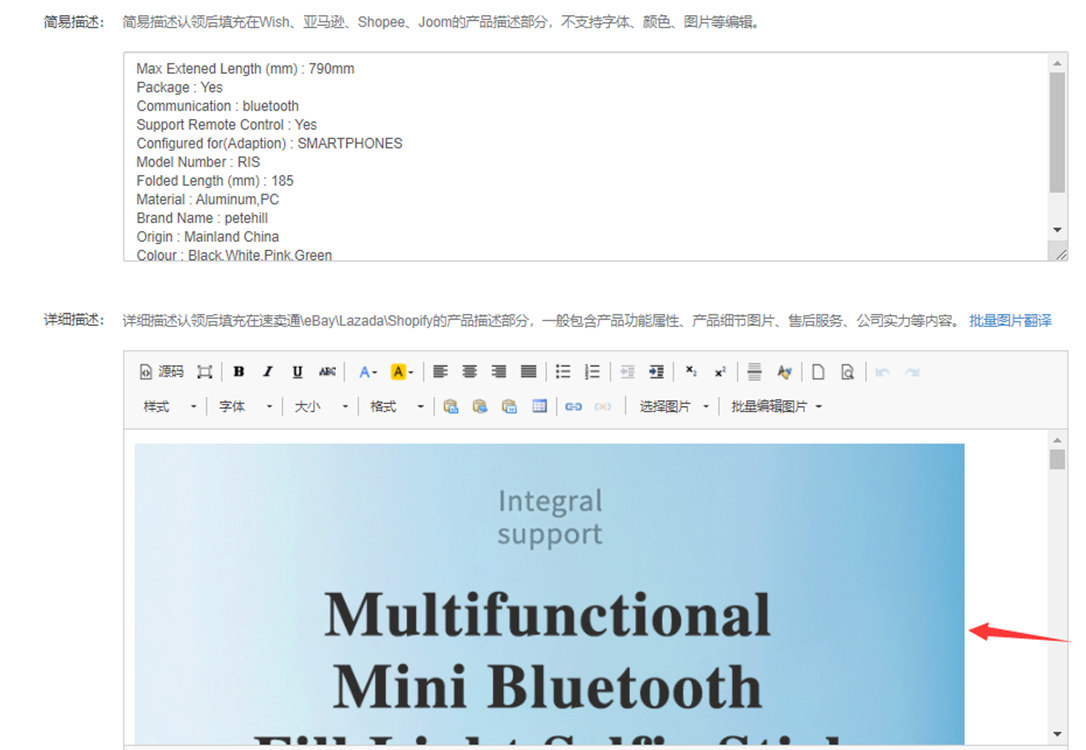This screenshot has height=750, width=1086.
Task: Apply strikethrough with the ABC icon
Action: (x=327, y=372)
